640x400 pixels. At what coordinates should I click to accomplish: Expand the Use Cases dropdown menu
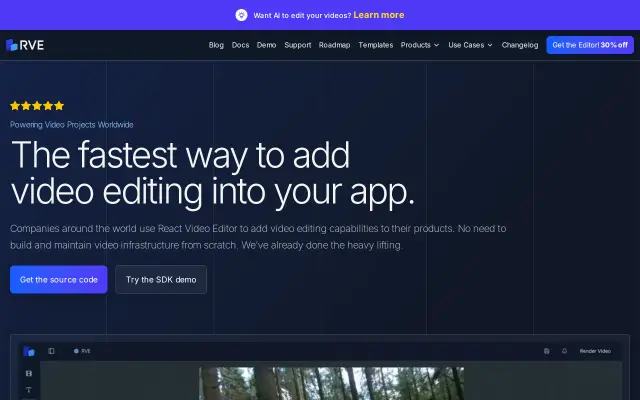(470, 45)
